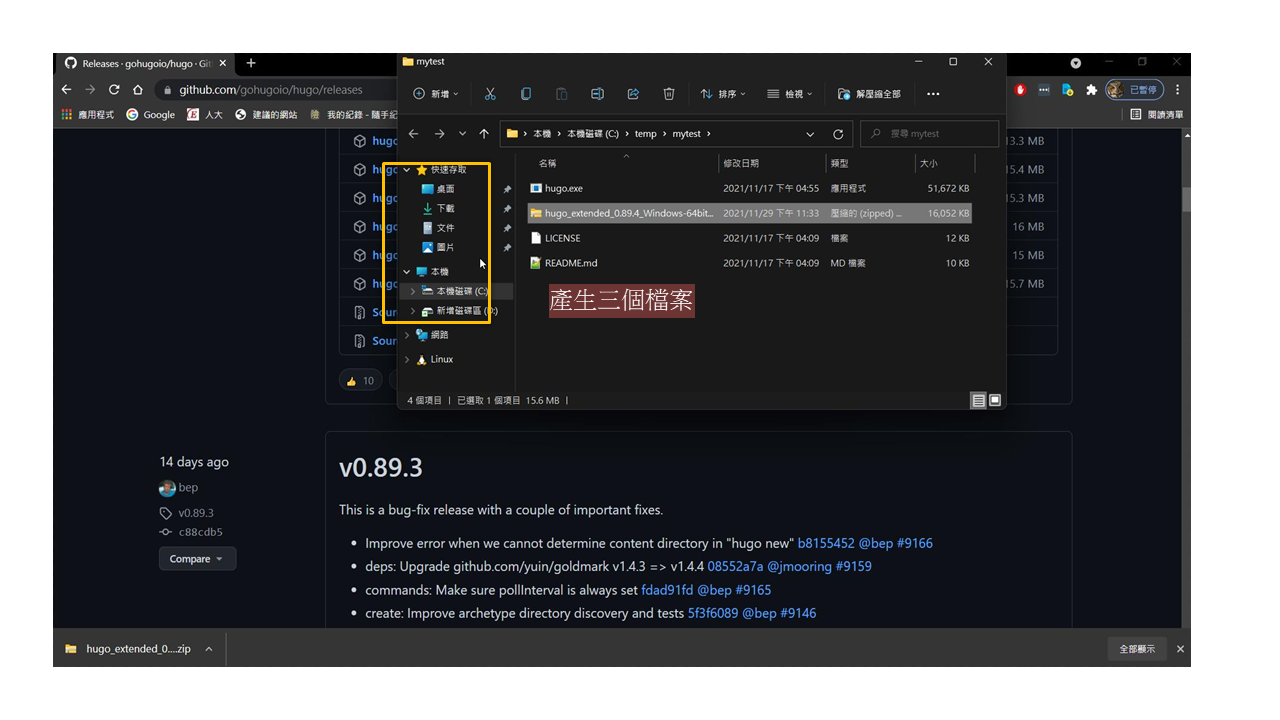Close the Chrome download bar

coord(1180,649)
